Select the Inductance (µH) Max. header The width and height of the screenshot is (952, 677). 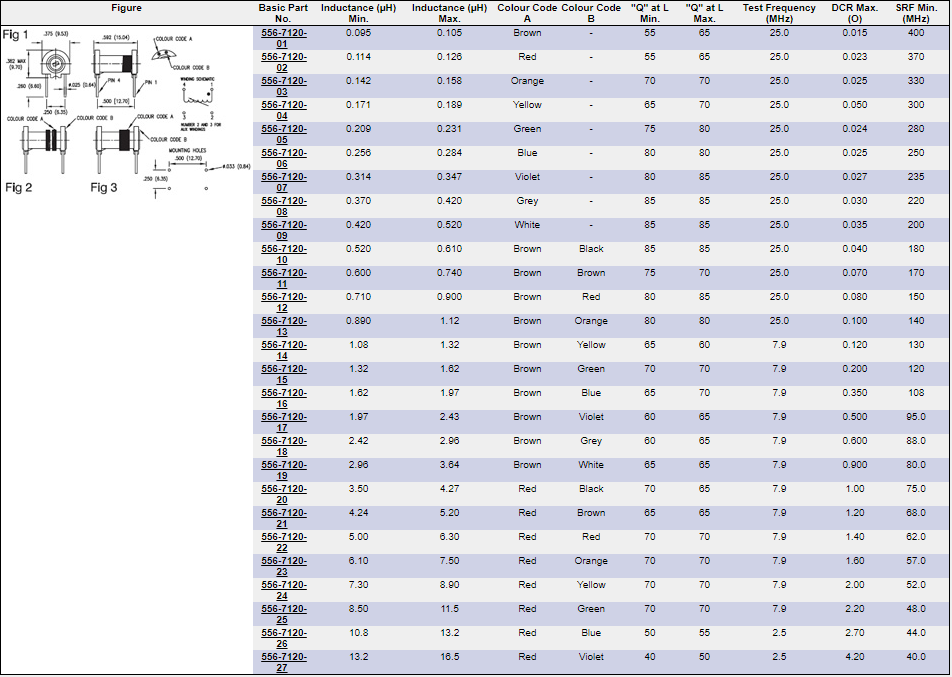click(450, 13)
